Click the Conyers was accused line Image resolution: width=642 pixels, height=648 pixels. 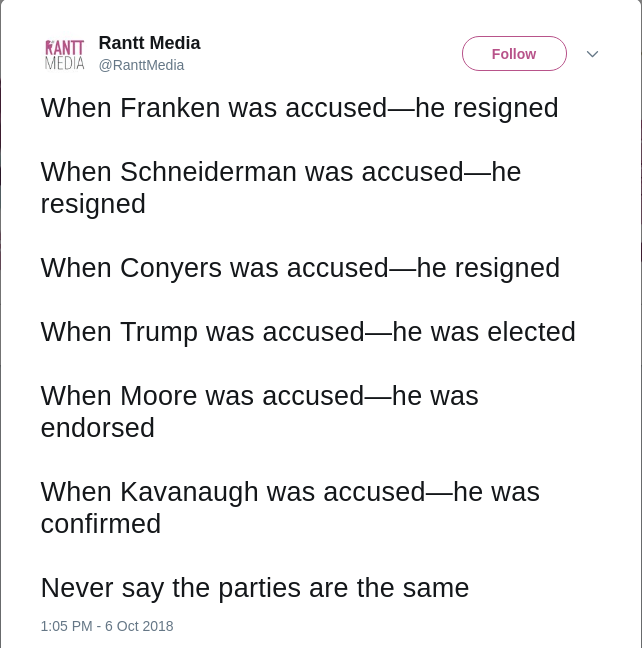click(x=300, y=268)
